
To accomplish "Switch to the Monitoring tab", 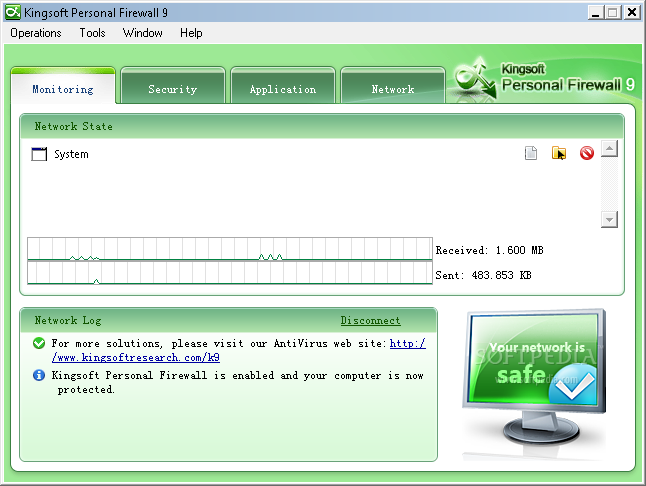I will tap(63, 86).
